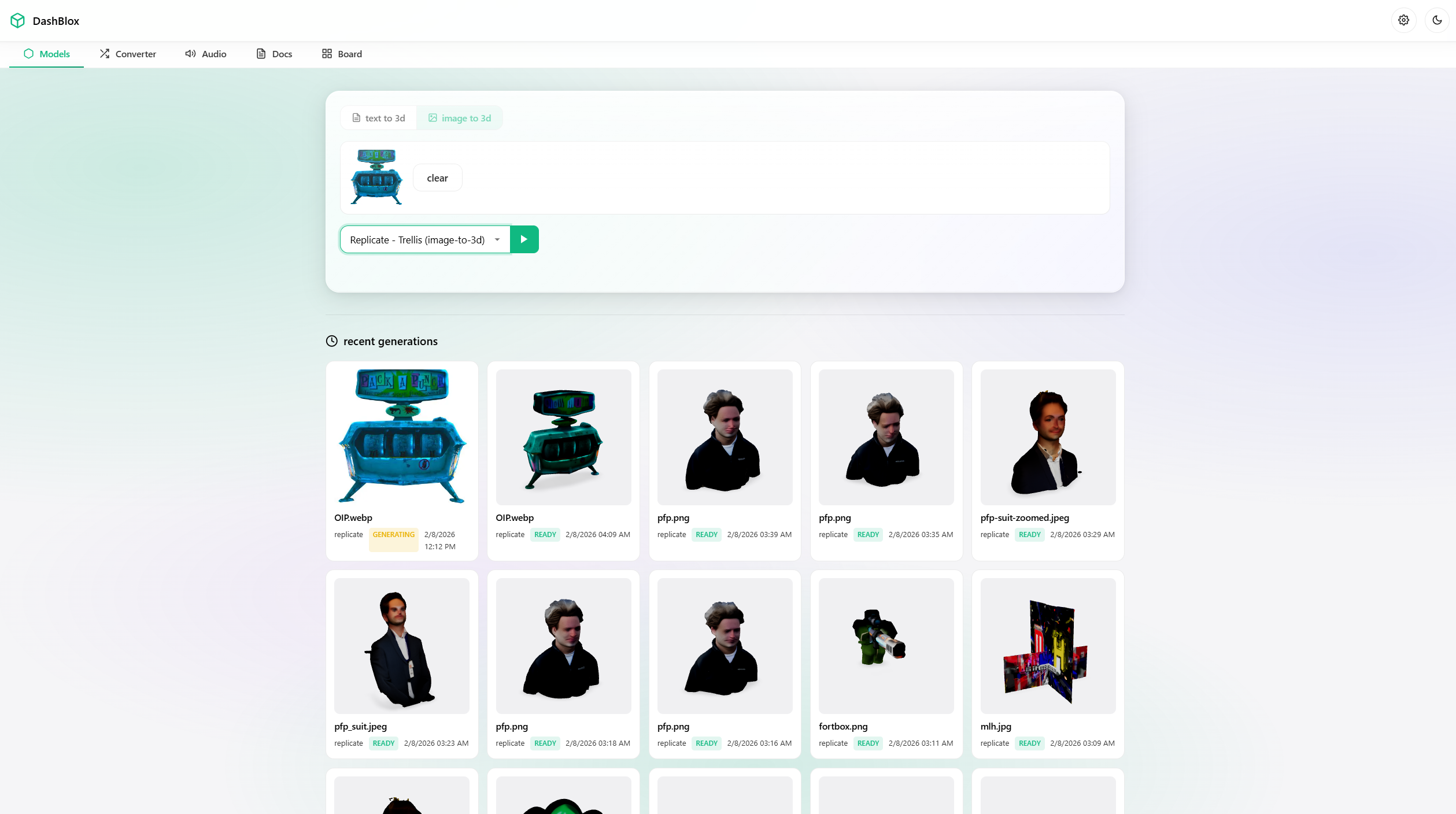Click the Docs document icon
1456x814 pixels.
pyautogui.click(x=261, y=54)
